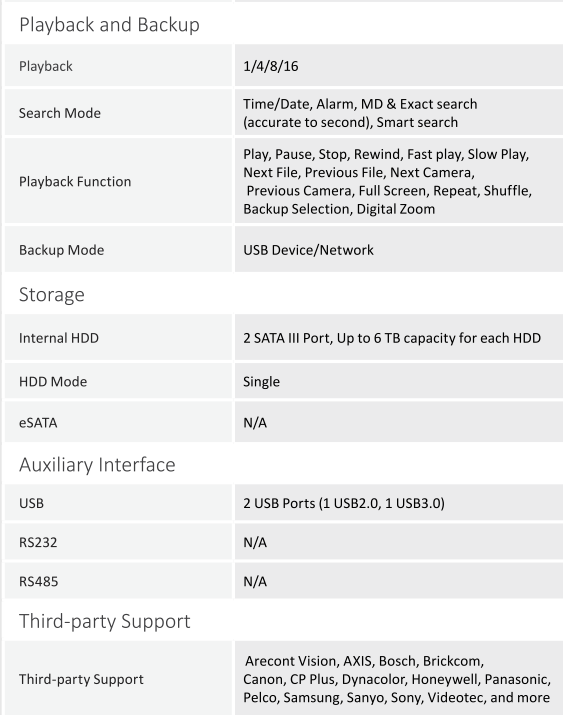
Task: Click the Digital Zoom function text
Action: [x=396, y=209]
